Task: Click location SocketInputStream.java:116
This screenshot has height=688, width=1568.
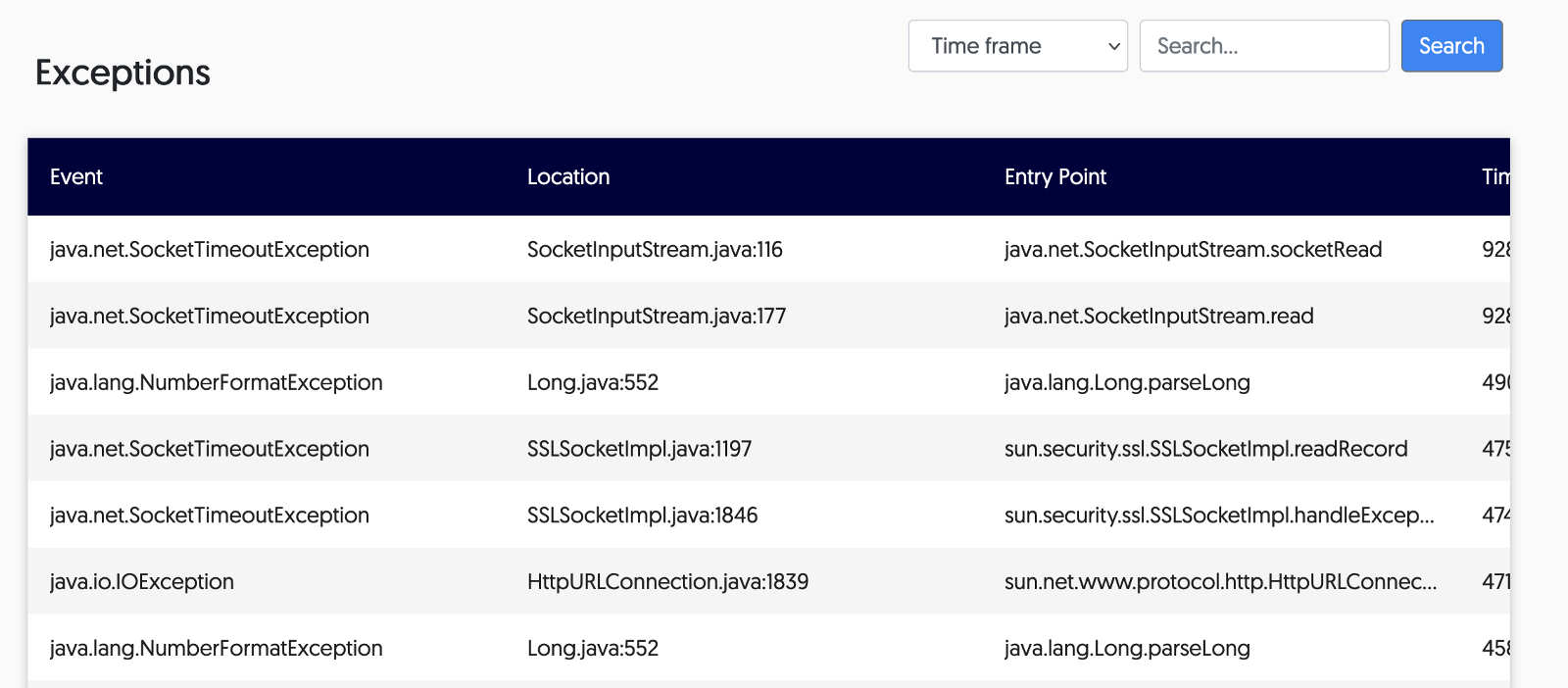Action: point(655,250)
